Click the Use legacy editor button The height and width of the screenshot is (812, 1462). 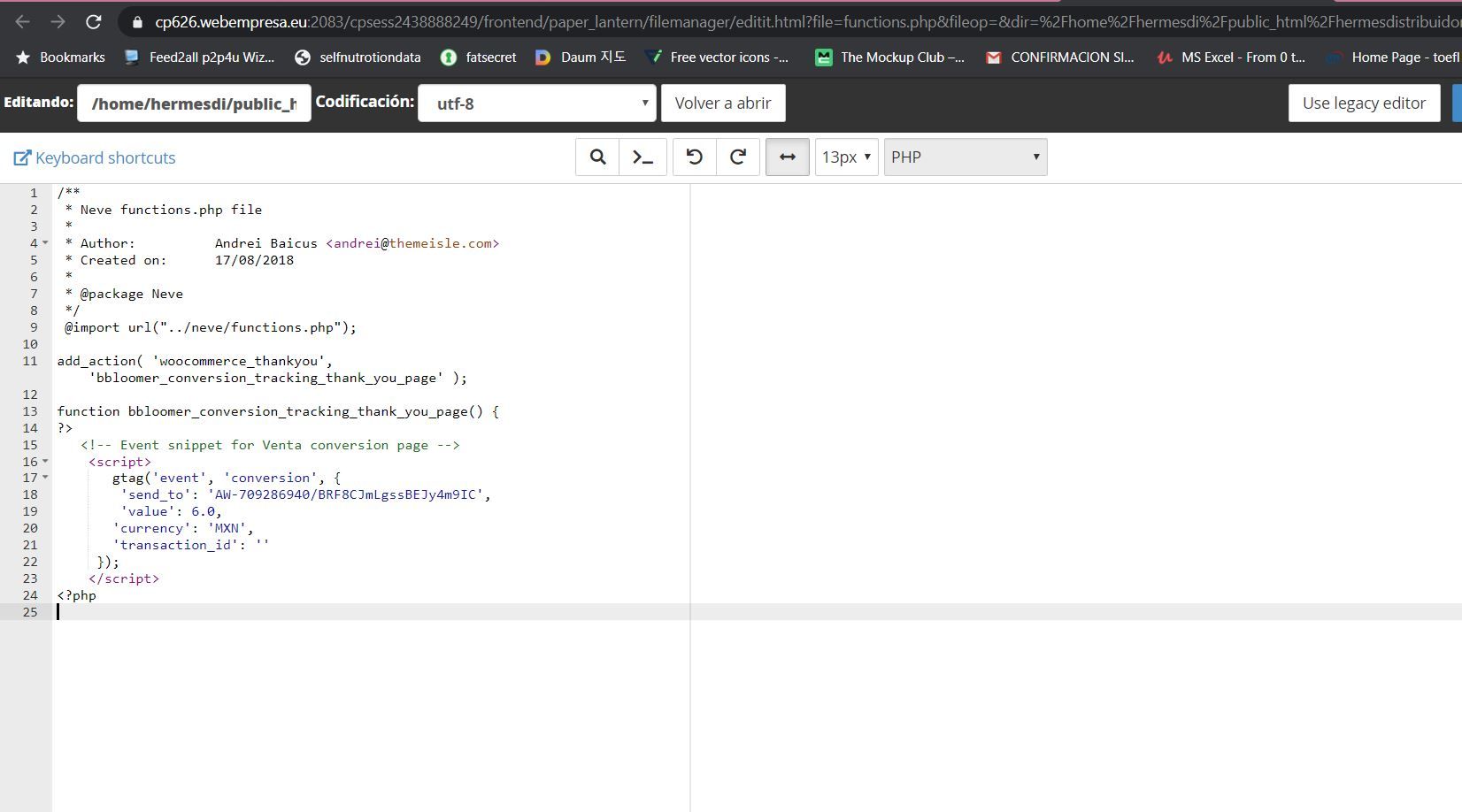pyautogui.click(x=1364, y=103)
